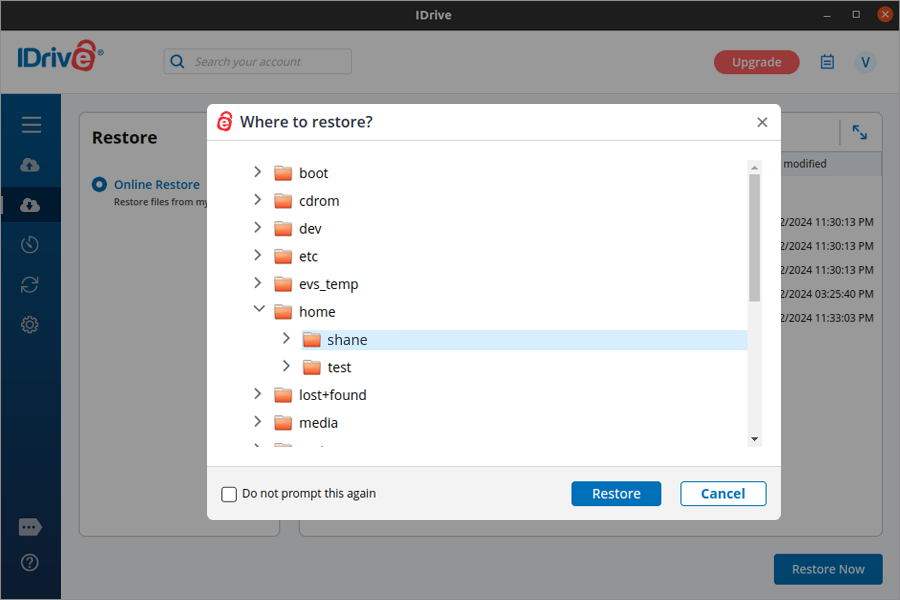Screen dimensions: 900x600
Task: Open the hamburger menu in the sidebar
Action: (31, 125)
